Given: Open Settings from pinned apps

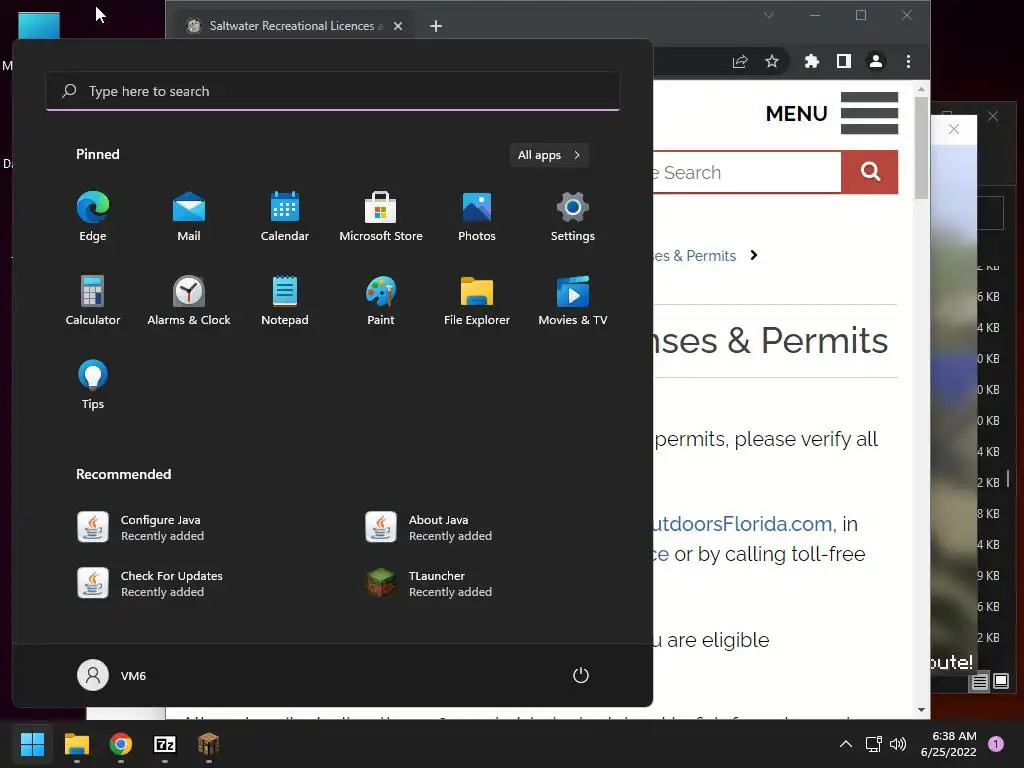Looking at the screenshot, I should click(573, 217).
